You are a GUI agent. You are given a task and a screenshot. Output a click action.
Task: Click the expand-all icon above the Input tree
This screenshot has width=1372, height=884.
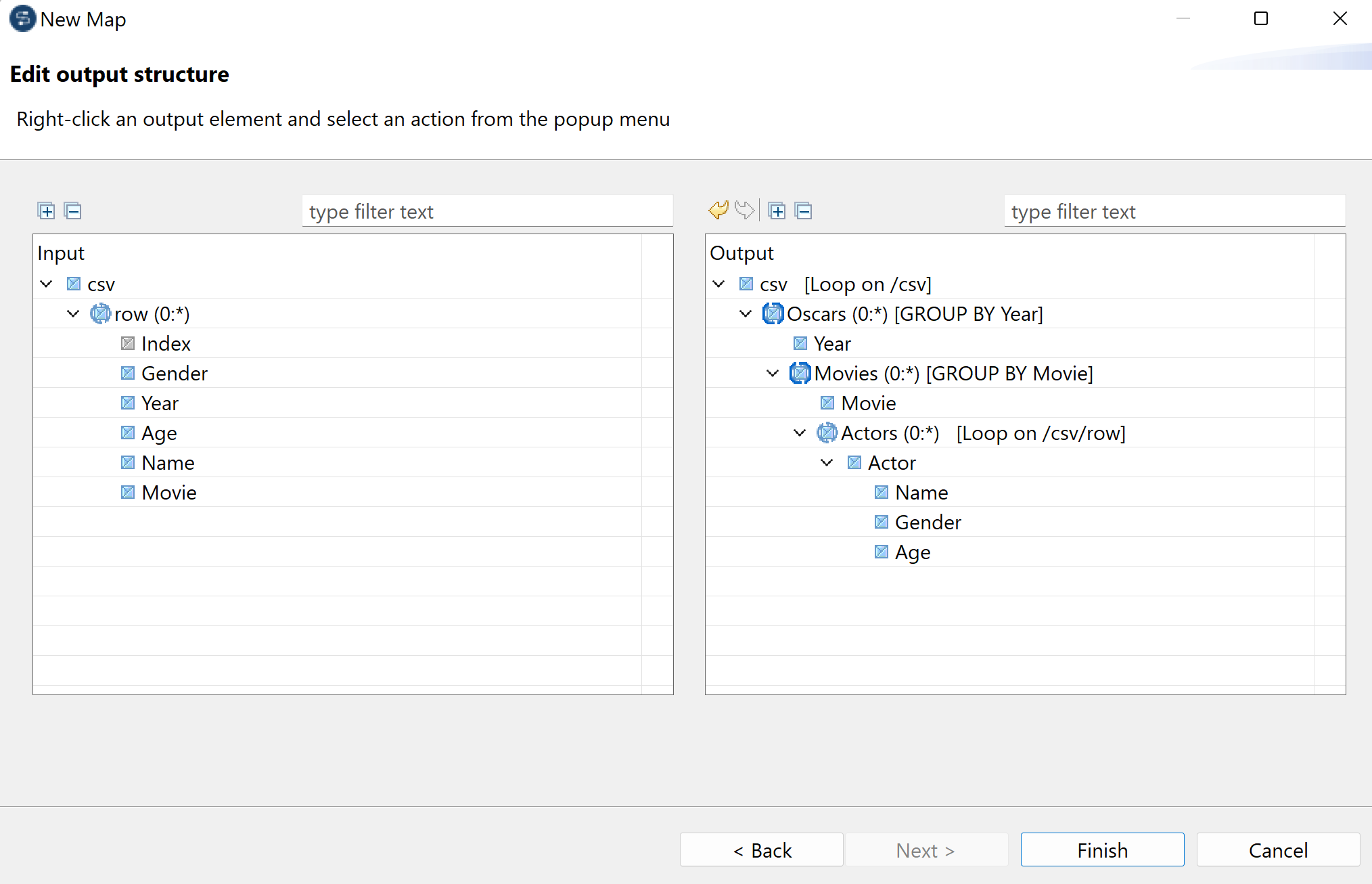[45, 211]
